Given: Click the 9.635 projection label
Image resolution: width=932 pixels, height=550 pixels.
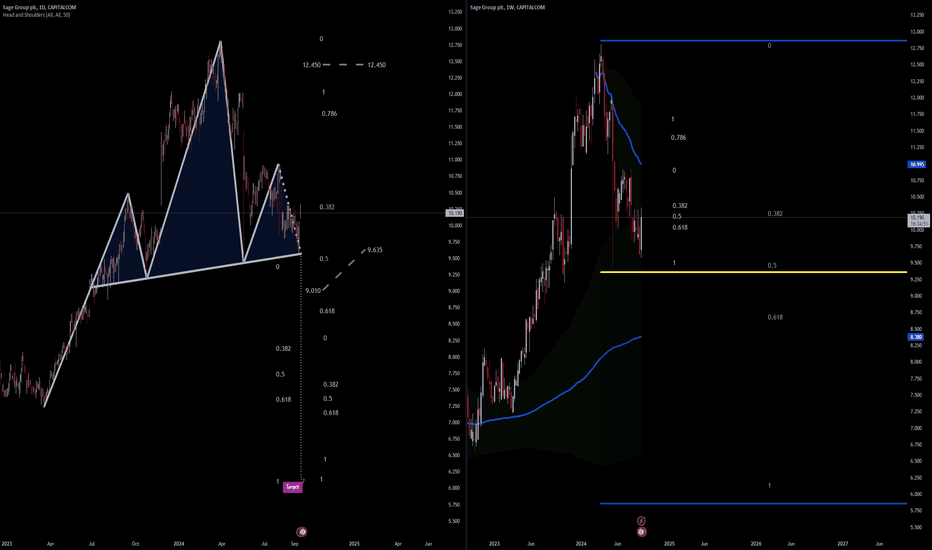Looking at the screenshot, I should pyautogui.click(x=375, y=250).
